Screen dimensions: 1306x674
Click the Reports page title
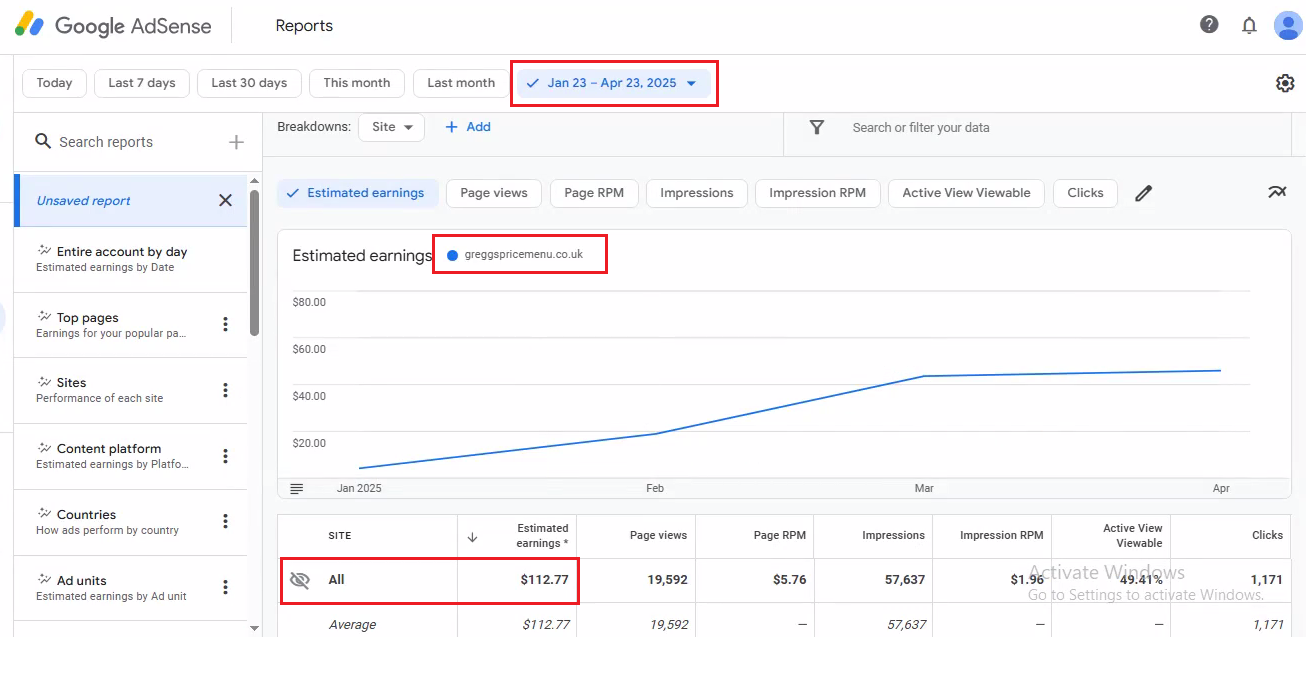click(x=304, y=26)
